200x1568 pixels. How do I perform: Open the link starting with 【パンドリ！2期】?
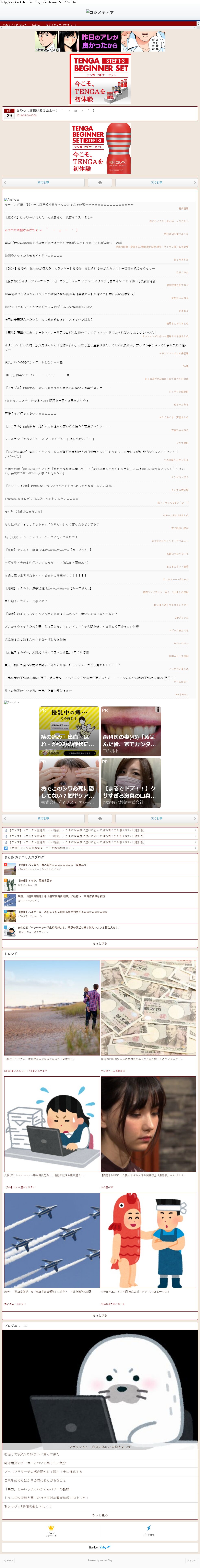[60, 486]
